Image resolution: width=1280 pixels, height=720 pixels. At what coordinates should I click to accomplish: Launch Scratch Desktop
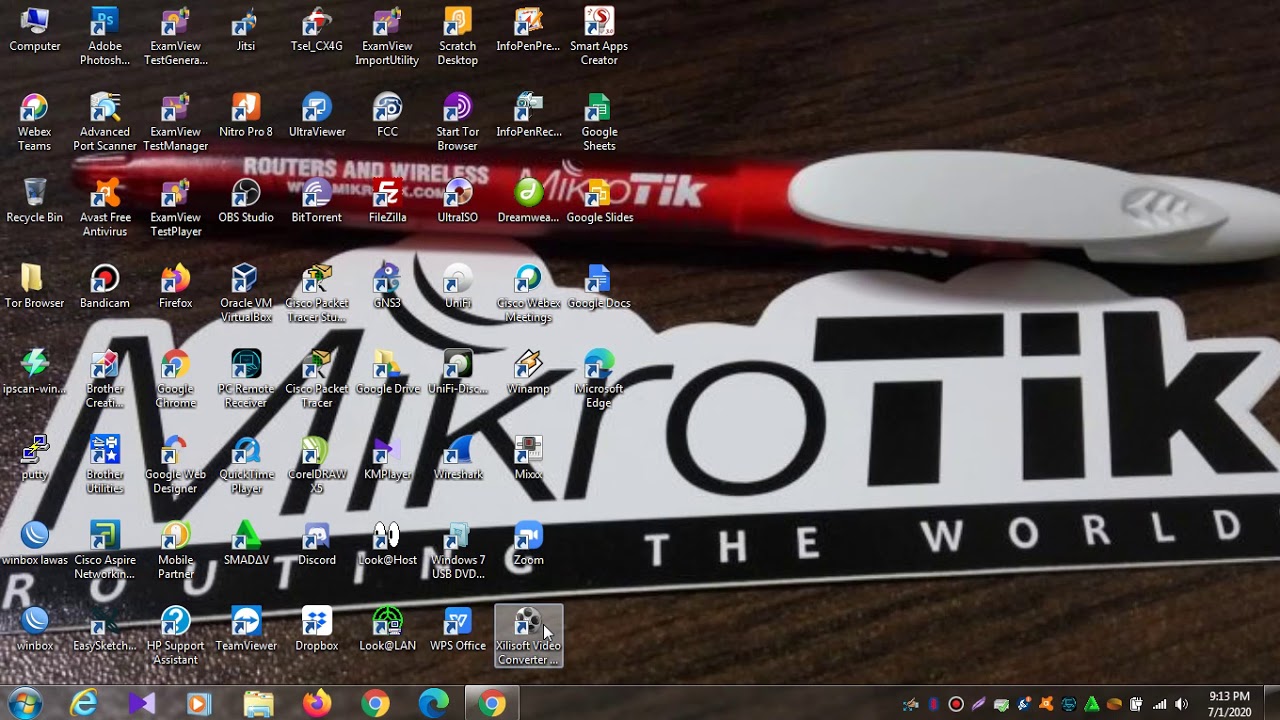point(457,36)
